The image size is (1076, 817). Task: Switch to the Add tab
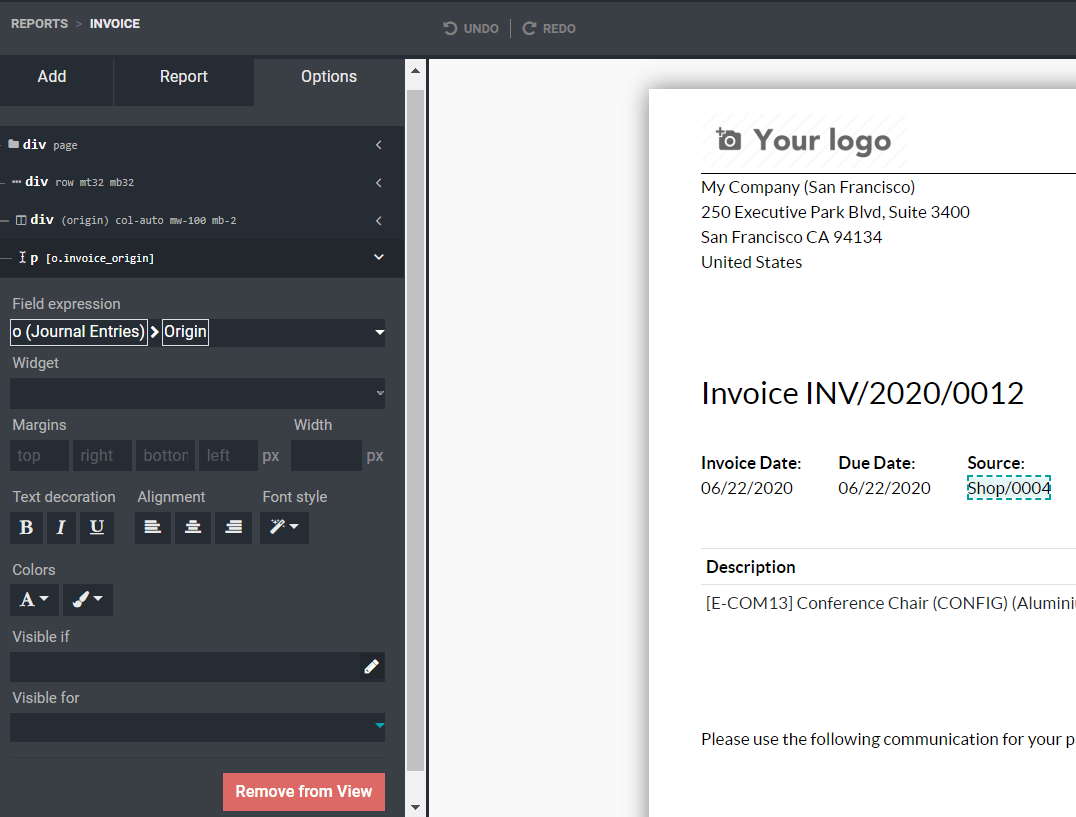(x=52, y=77)
